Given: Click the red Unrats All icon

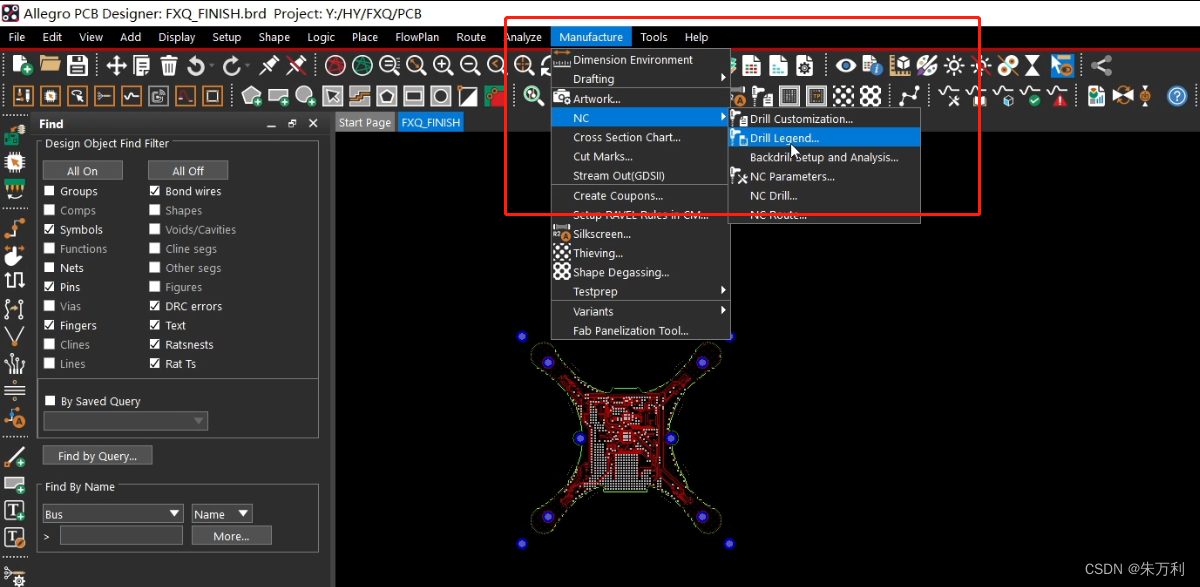Looking at the screenshot, I should coord(336,66).
